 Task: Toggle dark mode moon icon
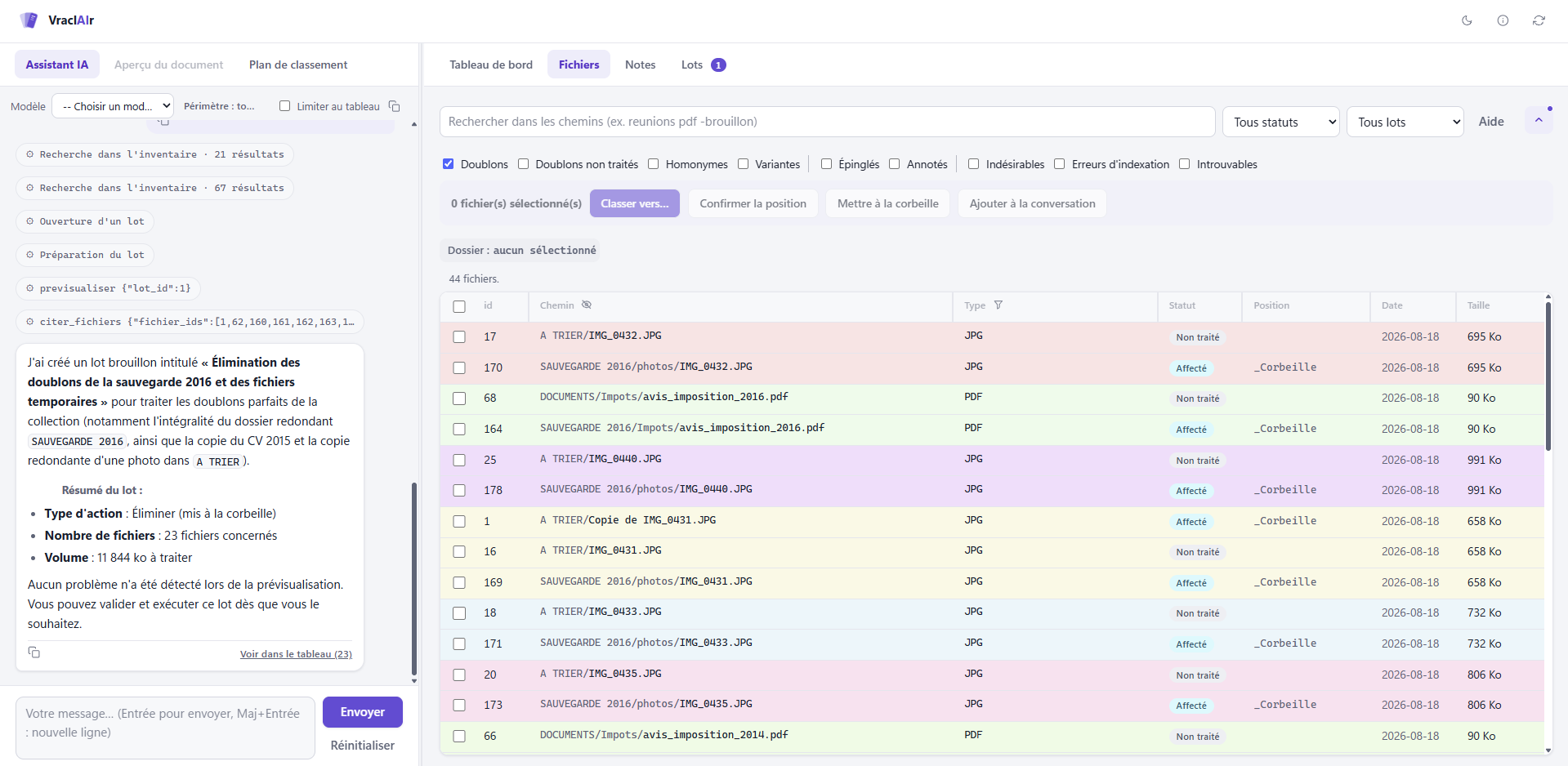[x=1467, y=20]
